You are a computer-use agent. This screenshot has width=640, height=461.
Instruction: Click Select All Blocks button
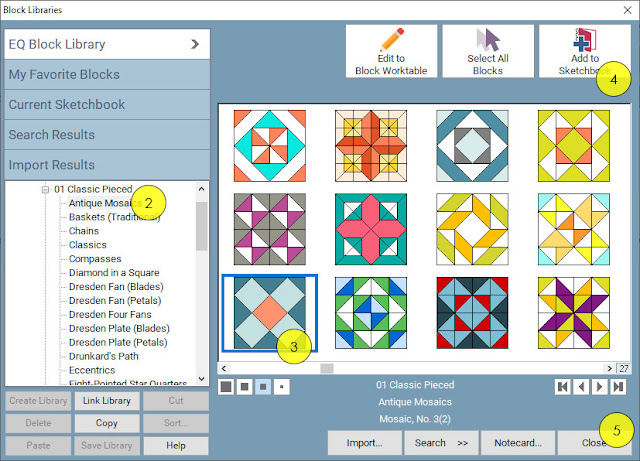488,51
